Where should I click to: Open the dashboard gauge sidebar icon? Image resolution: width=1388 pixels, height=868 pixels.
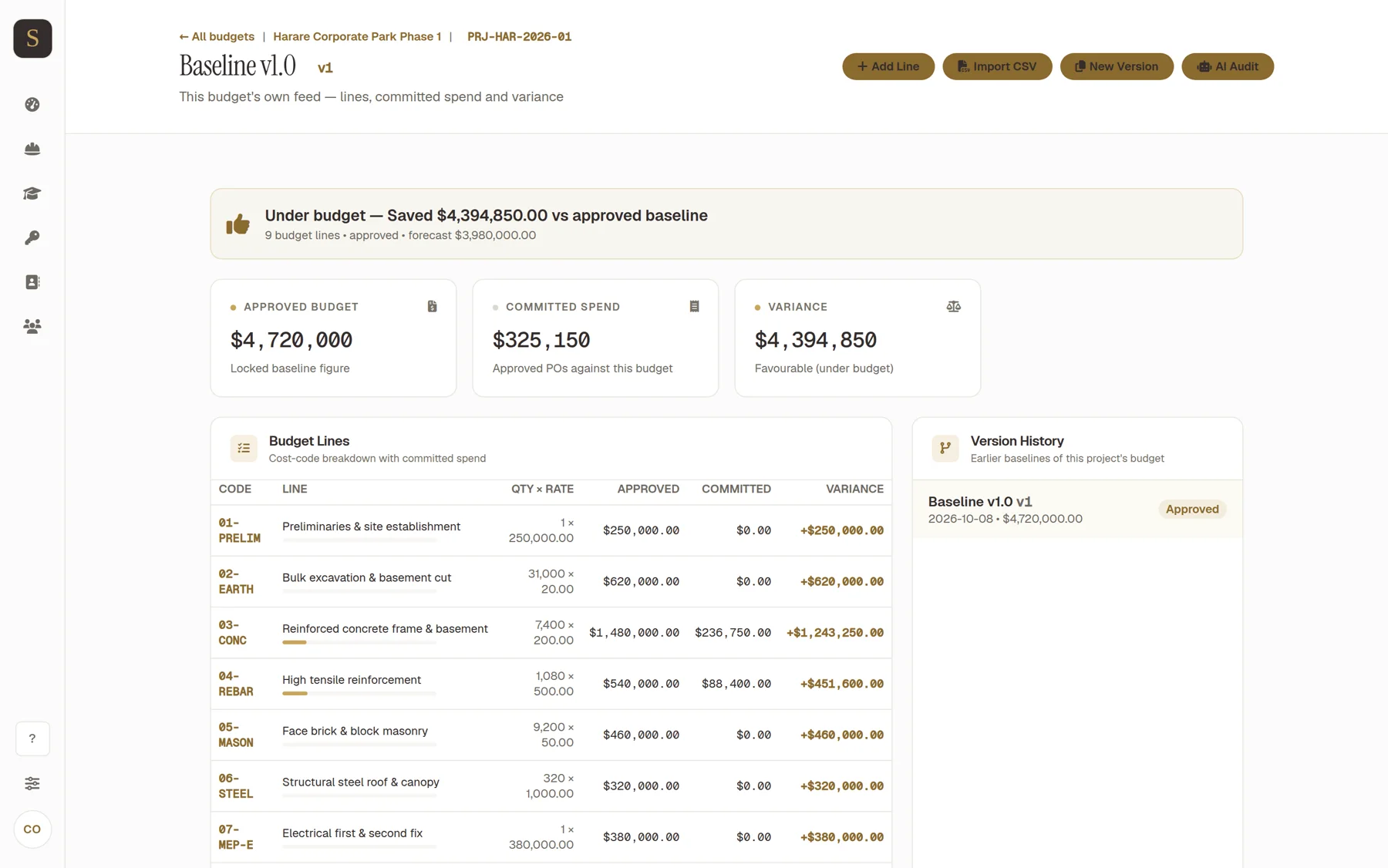click(32, 104)
